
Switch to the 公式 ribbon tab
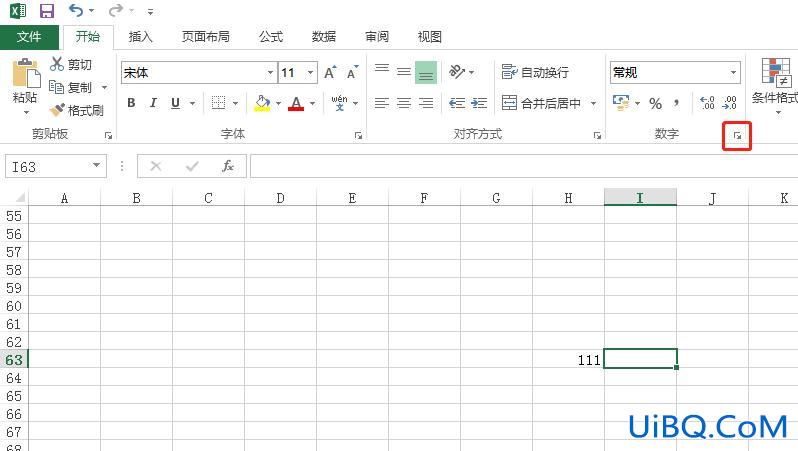(271, 37)
